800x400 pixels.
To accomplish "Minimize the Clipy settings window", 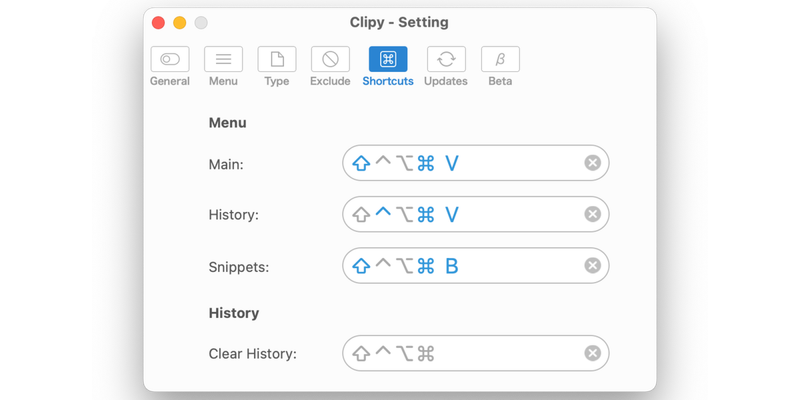I will coord(180,22).
